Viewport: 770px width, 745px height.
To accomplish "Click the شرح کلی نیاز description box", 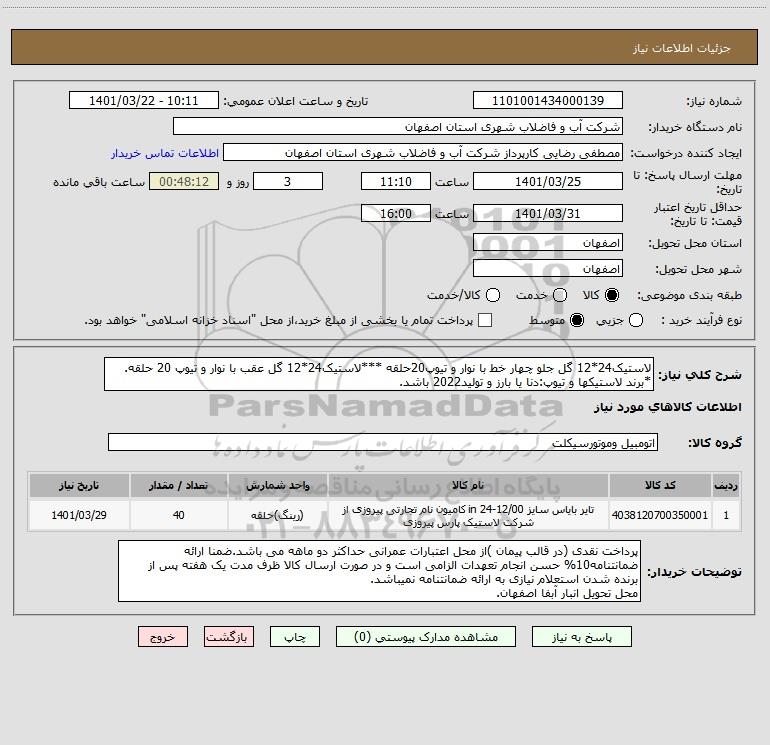I will click(379, 374).
